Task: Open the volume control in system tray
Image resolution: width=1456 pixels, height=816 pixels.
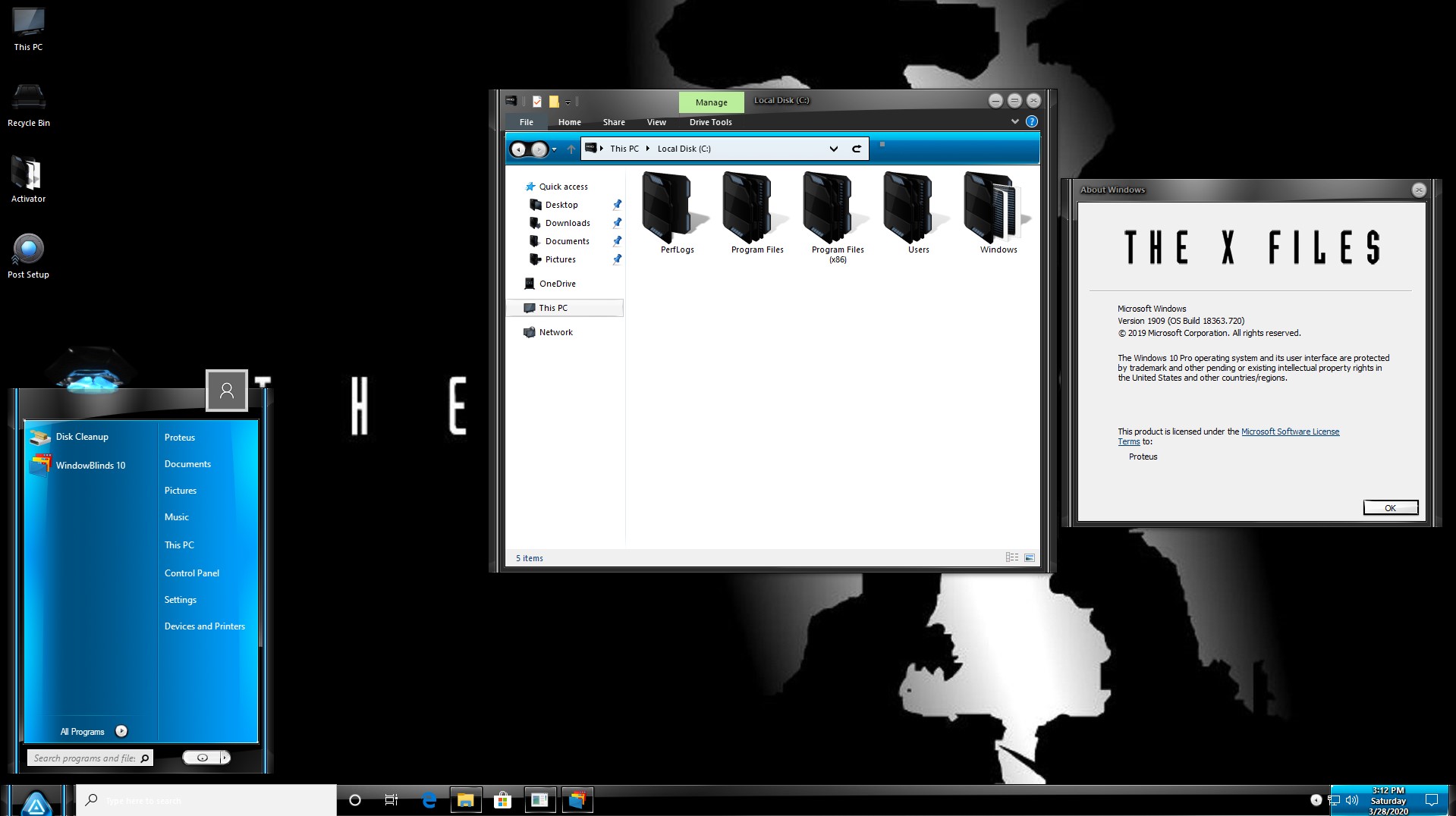Action: click(x=1351, y=800)
